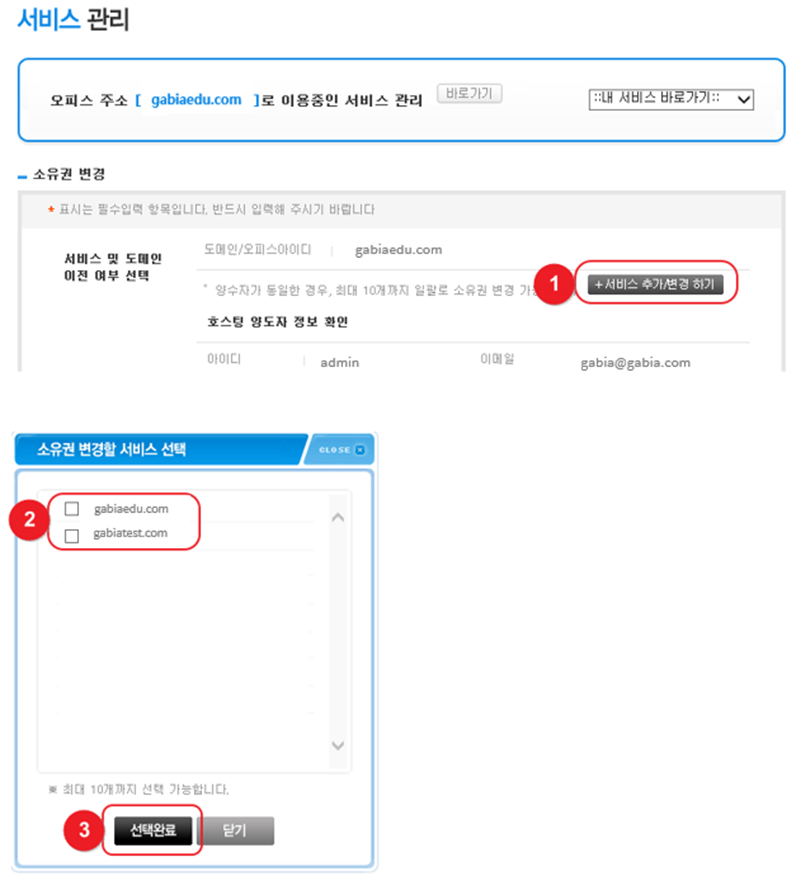The width and height of the screenshot is (796, 881).
Task: Click the red step 2 marker
Action: [x=29, y=520]
